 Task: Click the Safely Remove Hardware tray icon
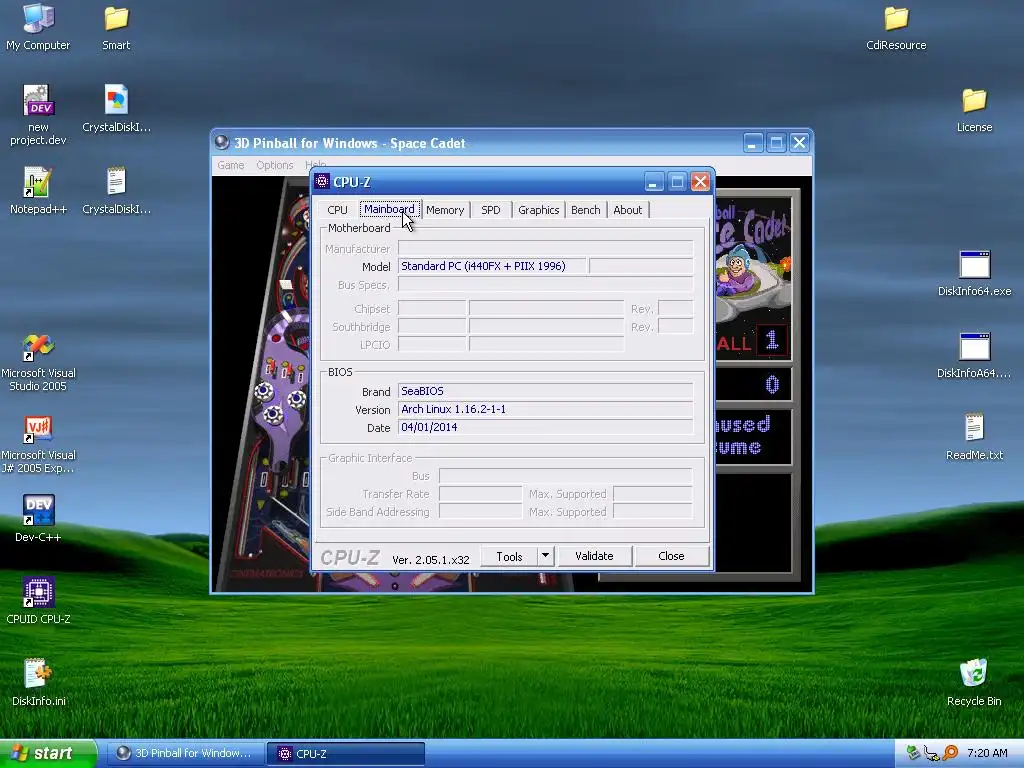pyautogui.click(x=913, y=753)
